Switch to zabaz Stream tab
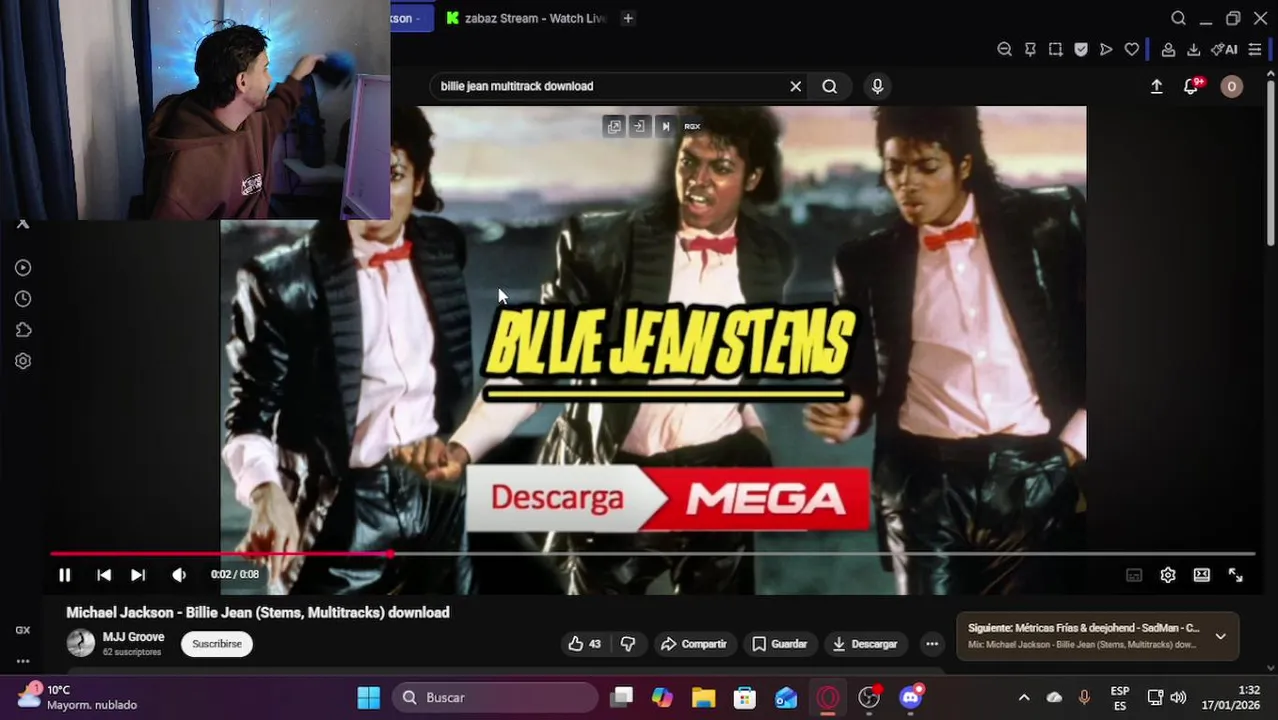 tap(526, 18)
